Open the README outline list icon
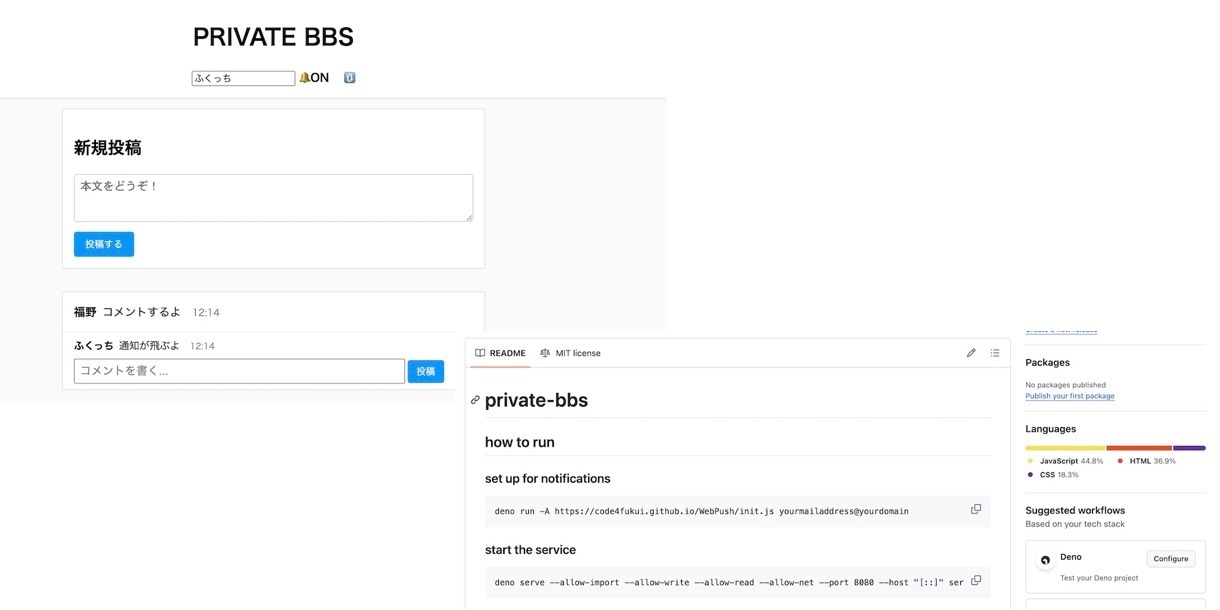Screen dimensions: 1220x610 [995, 353]
